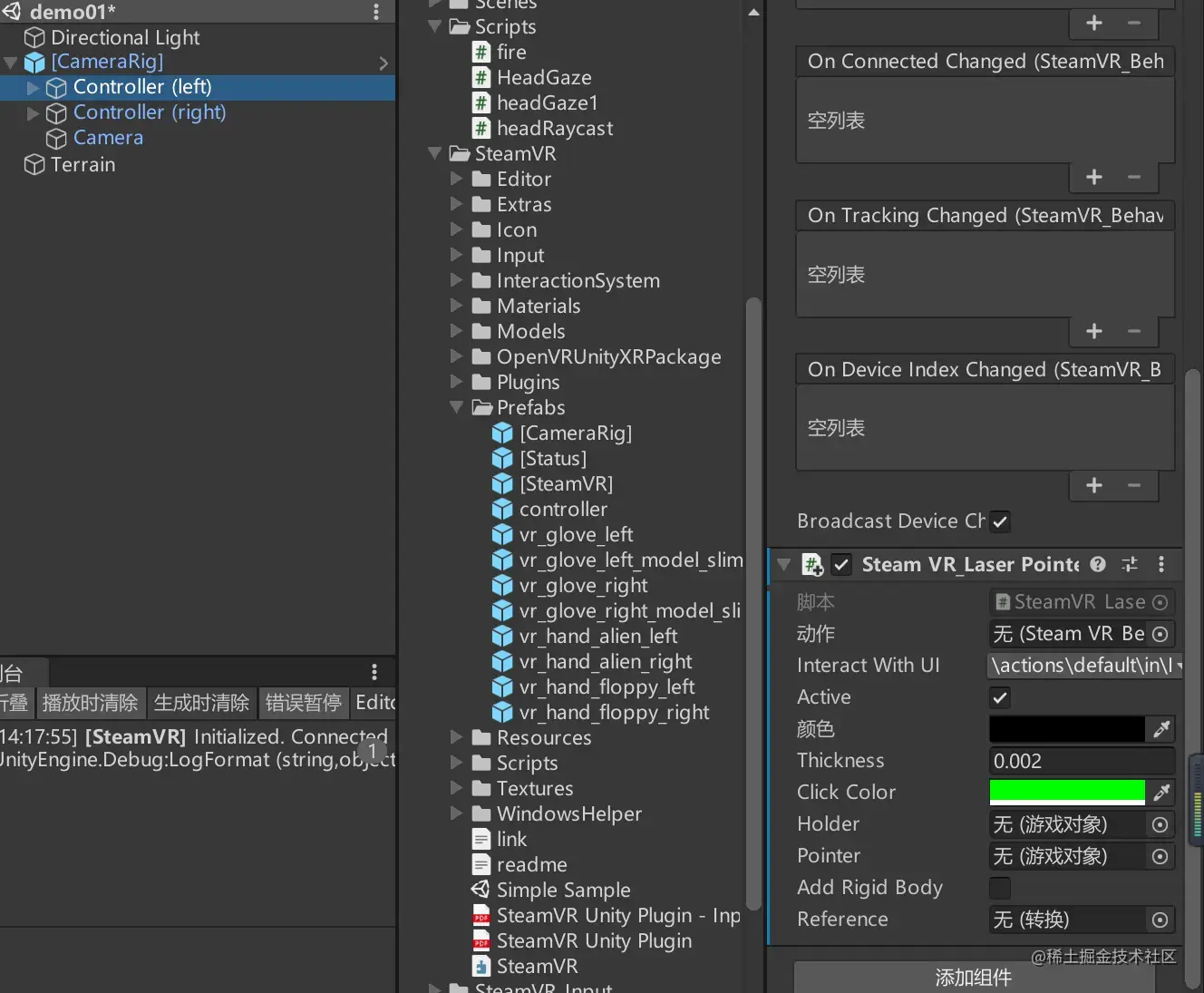Expand Controller (right) in hierarchy
Viewport: 1204px width, 993px height.
(x=33, y=113)
